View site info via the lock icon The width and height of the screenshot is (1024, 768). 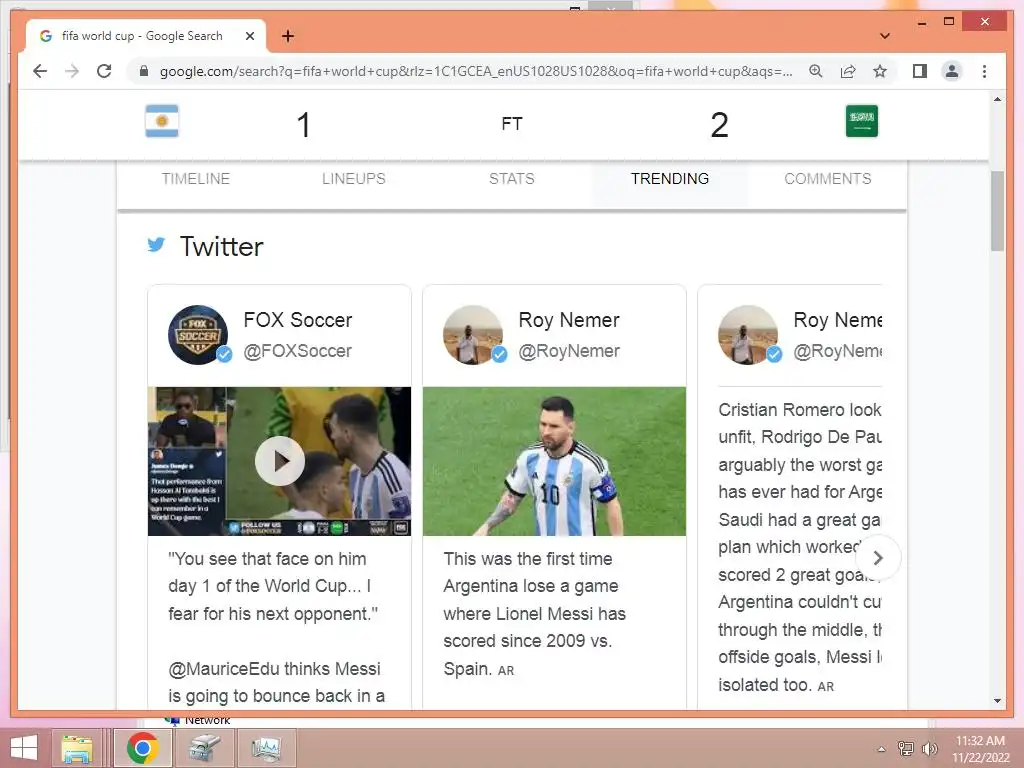144,71
